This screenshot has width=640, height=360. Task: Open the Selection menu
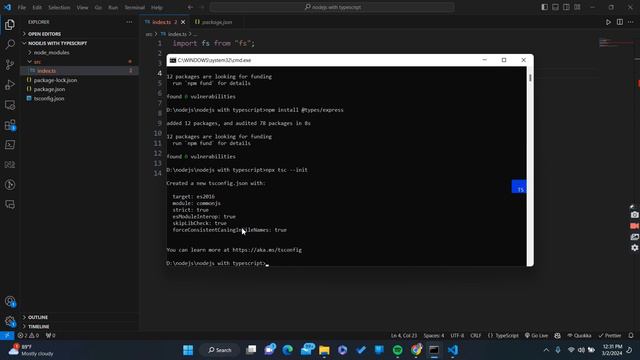59,7
